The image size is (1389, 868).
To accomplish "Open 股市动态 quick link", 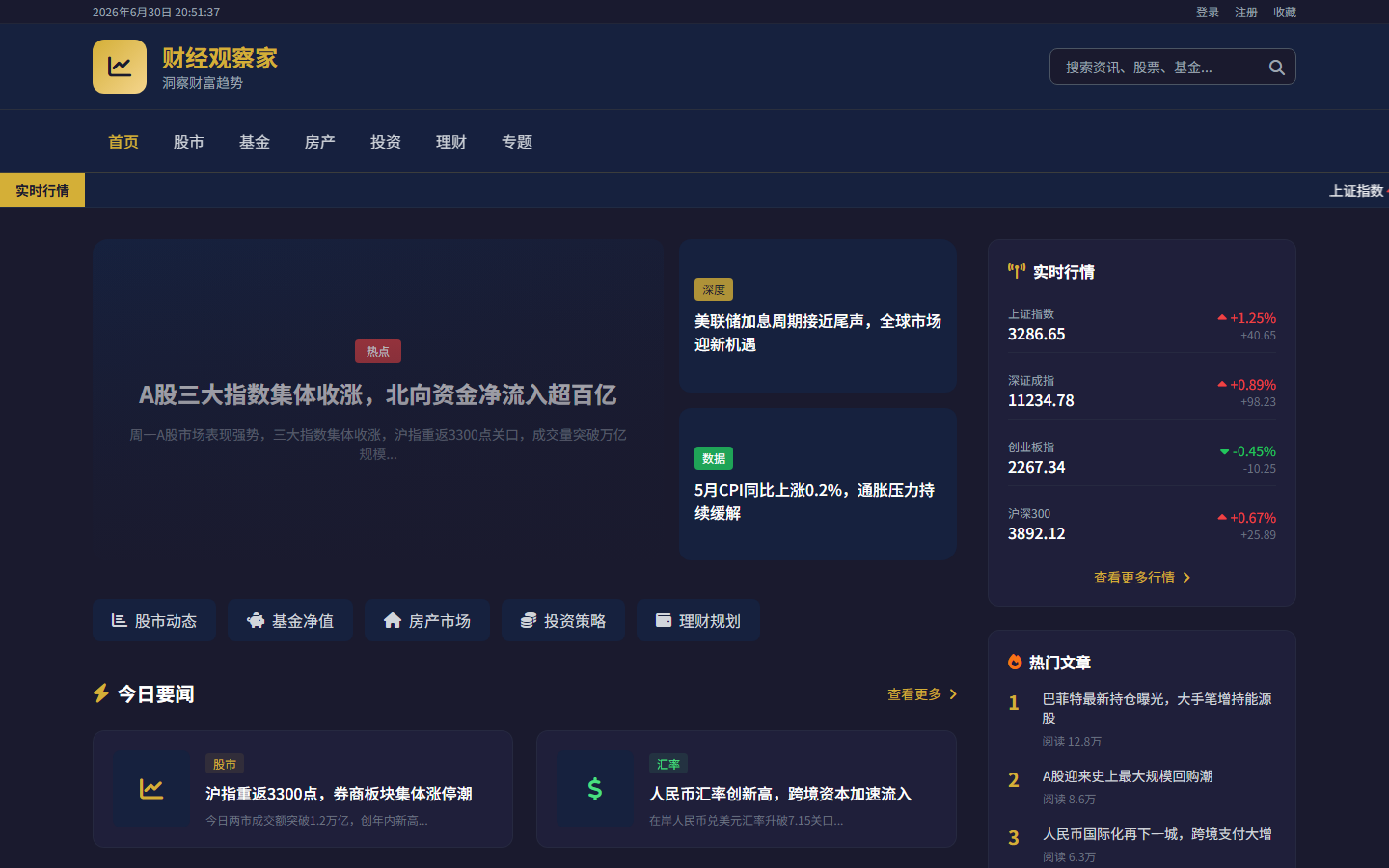I will [154, 621].
